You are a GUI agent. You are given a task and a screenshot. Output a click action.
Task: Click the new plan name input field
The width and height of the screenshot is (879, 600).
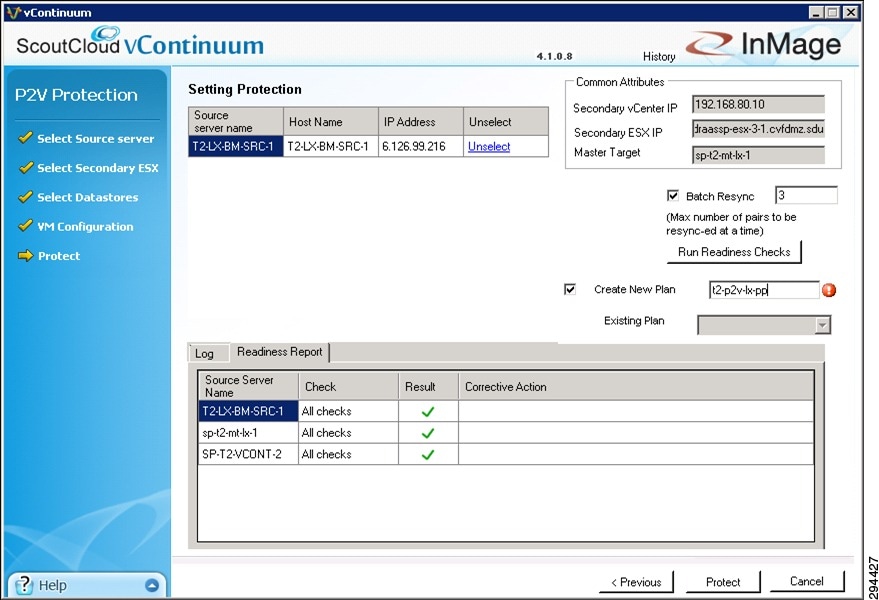click(x=764, y=290)
